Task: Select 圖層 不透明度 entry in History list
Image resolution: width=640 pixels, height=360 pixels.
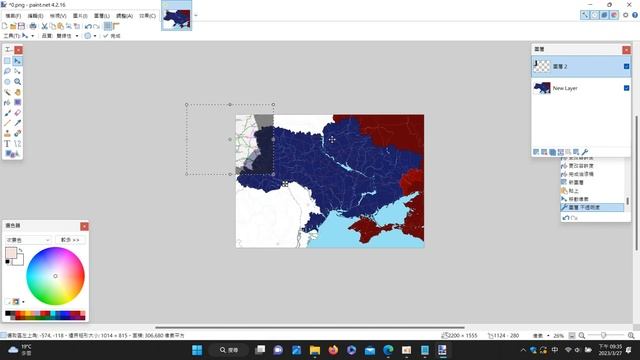Action: [592, 207]
